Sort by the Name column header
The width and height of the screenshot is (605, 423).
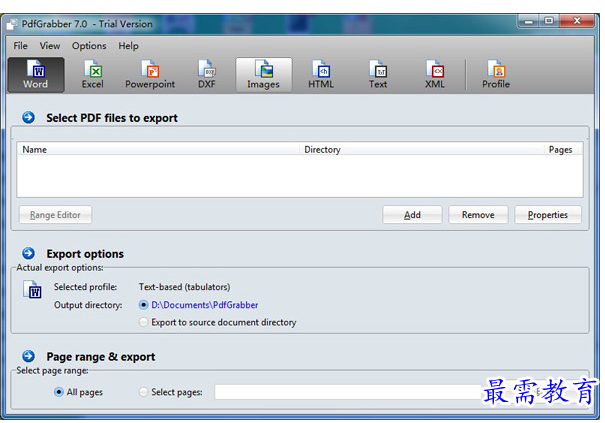[x=158, y=149]
